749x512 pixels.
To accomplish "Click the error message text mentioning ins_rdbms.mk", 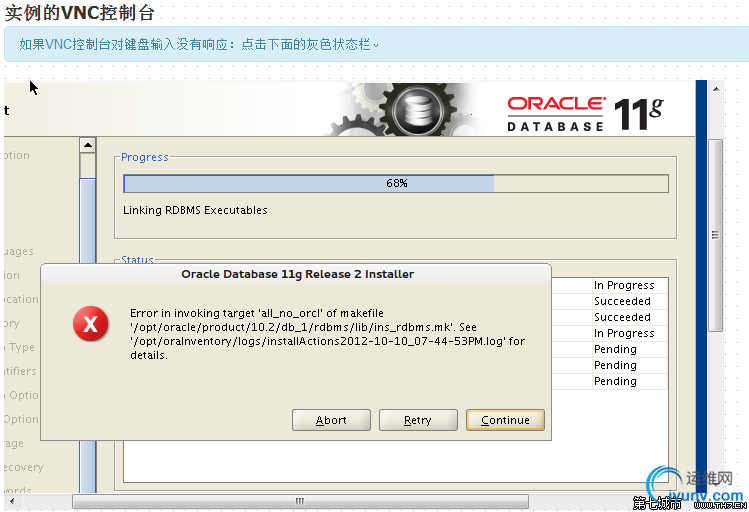I will click(x=328, y=334).
